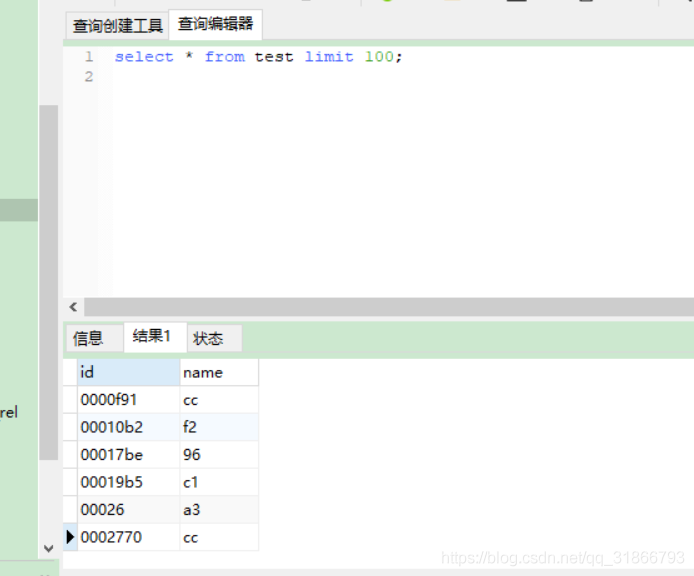694x576 pixels.
Task: Select the cell 0002770
Action: tap(128, 537)
